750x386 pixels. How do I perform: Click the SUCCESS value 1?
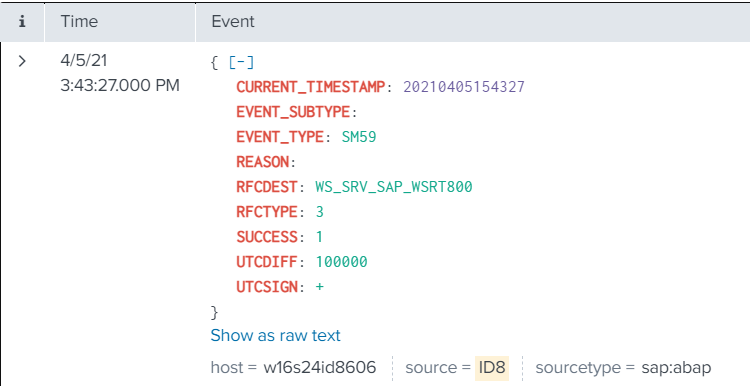(319, 237)
